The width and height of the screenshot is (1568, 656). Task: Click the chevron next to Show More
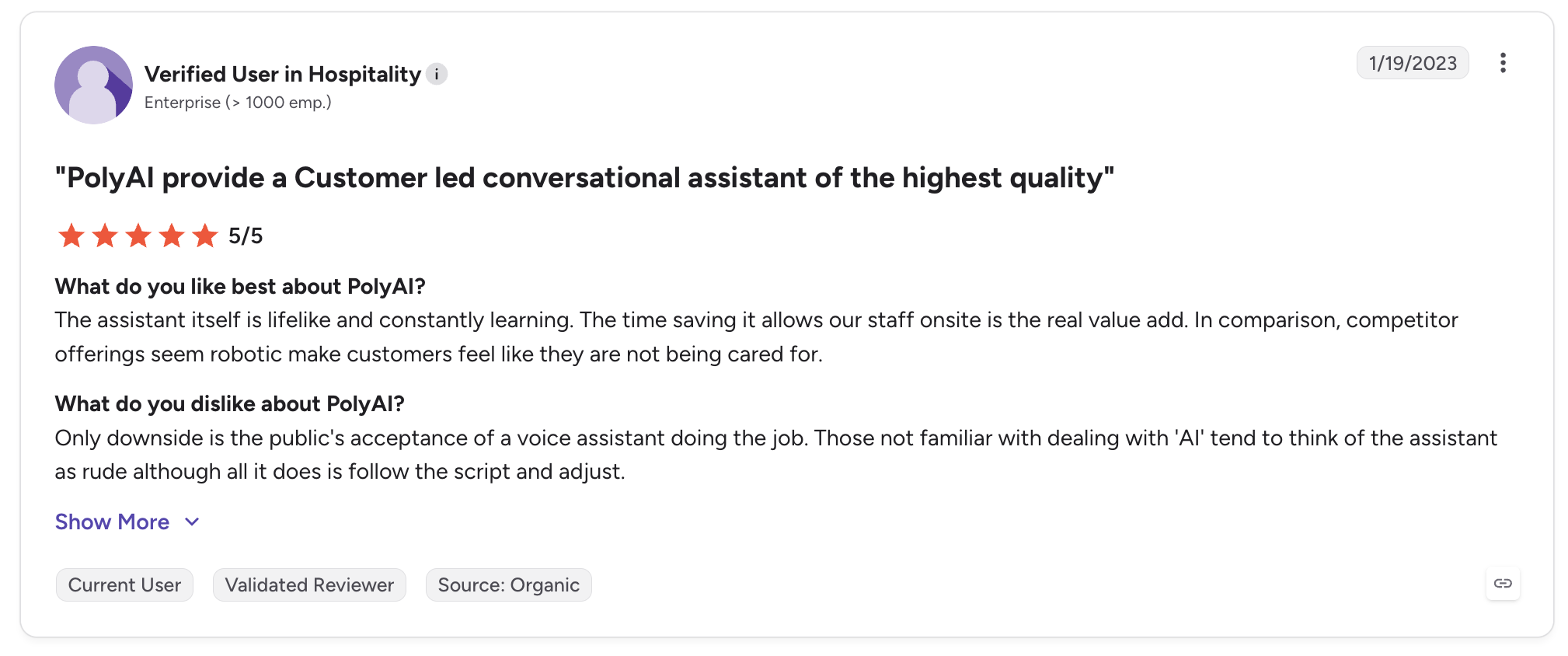pos(192,522)
